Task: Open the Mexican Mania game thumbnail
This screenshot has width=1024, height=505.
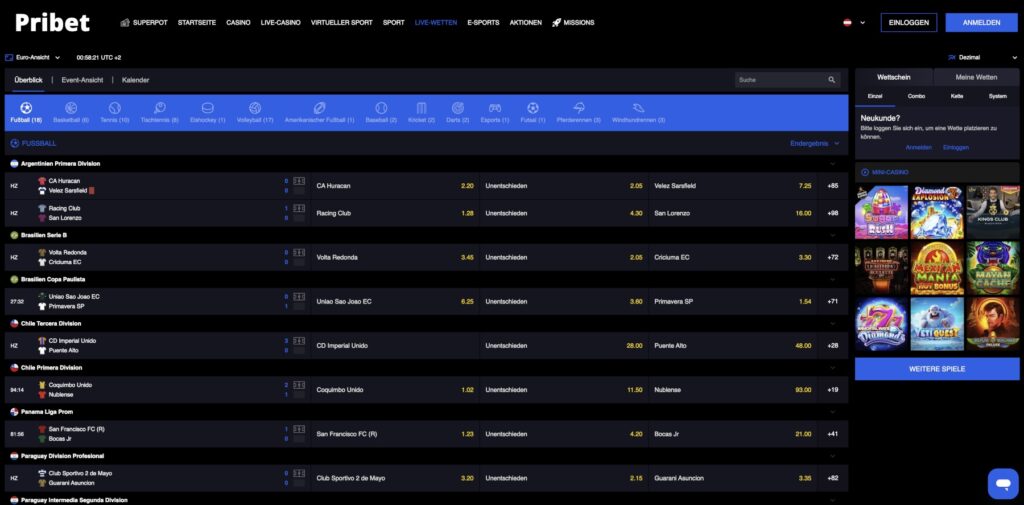Action: (x=936, y=268)
